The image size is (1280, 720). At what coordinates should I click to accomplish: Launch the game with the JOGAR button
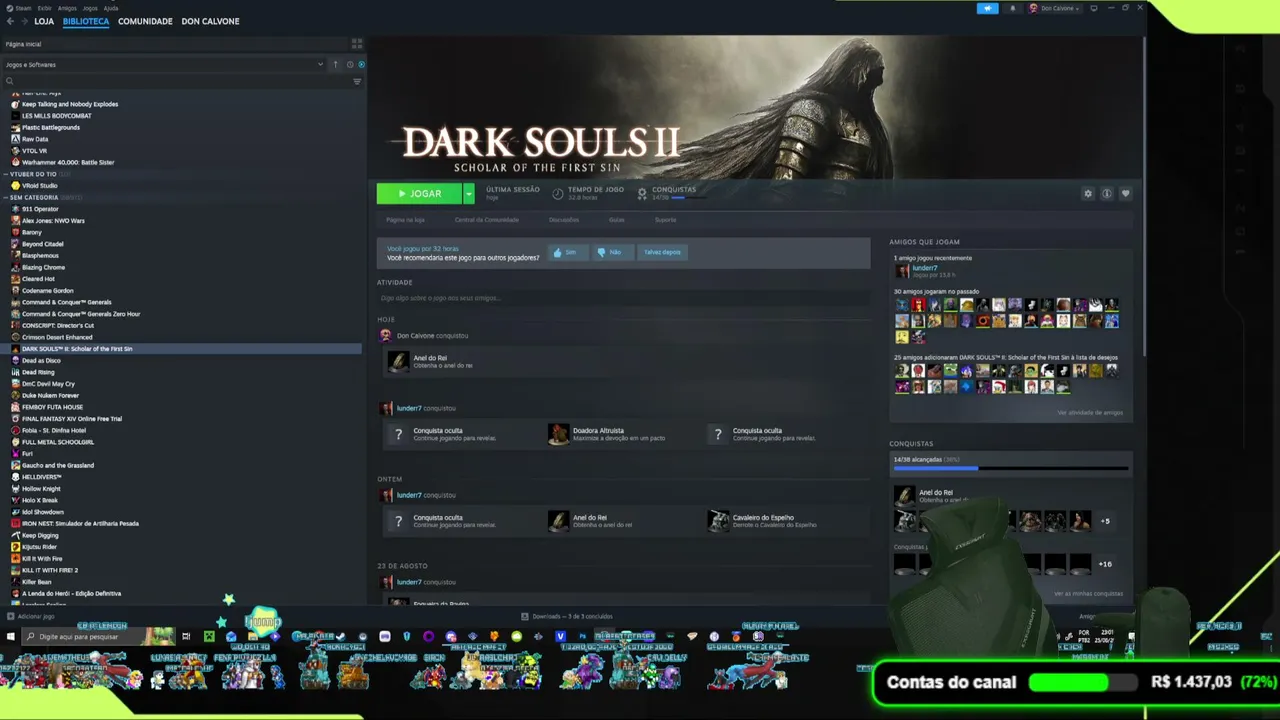pos(419,194)
